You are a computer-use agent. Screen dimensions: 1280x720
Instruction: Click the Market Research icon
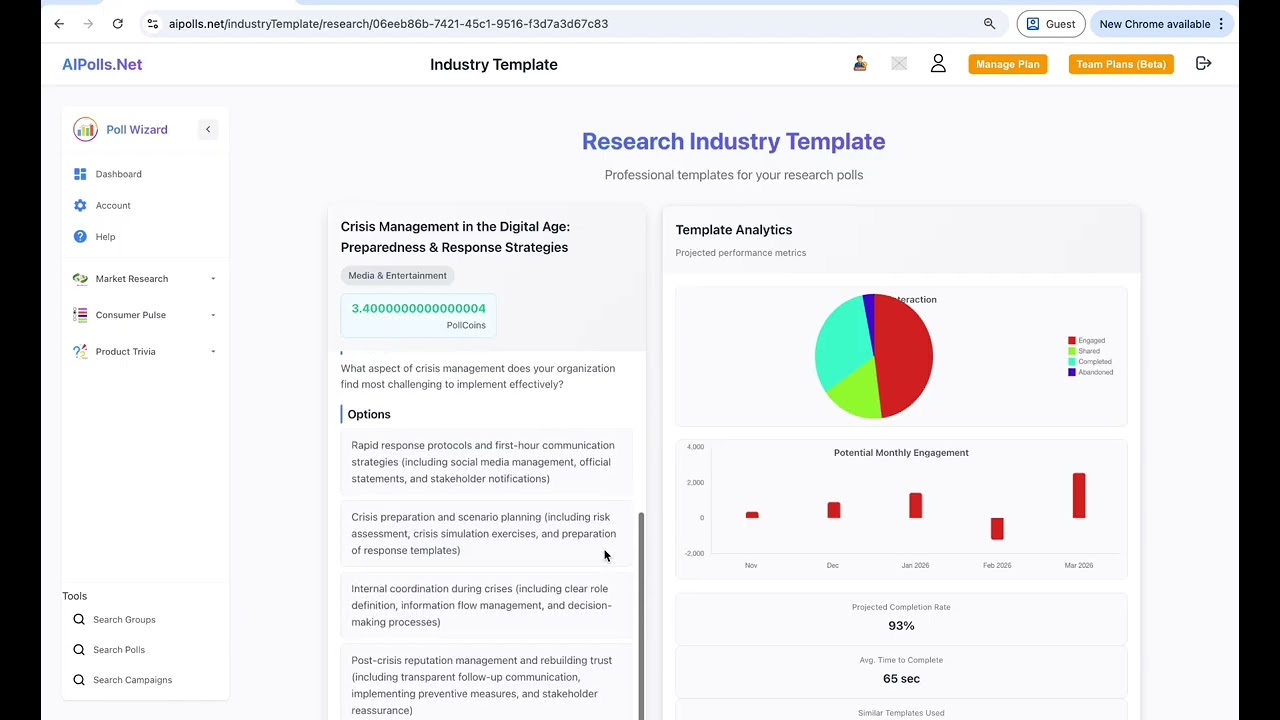pos(80,279)
